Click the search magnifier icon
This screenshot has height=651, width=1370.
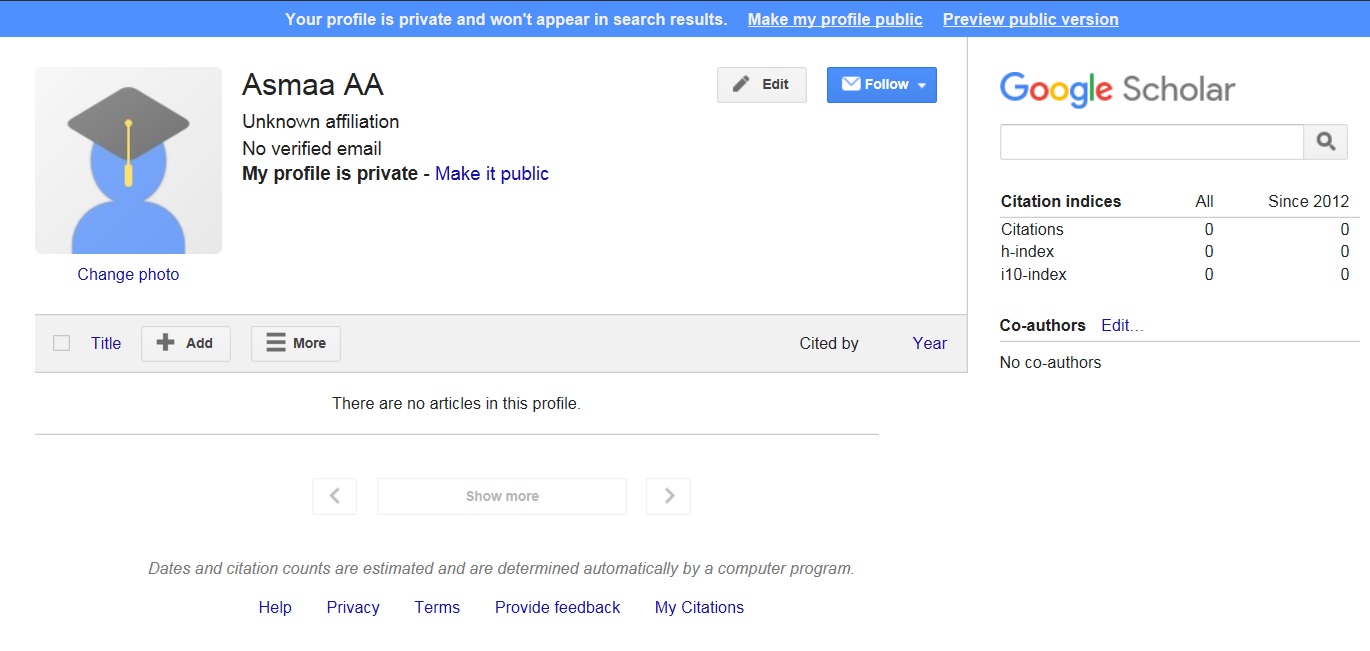click(x=1325, y=141)
